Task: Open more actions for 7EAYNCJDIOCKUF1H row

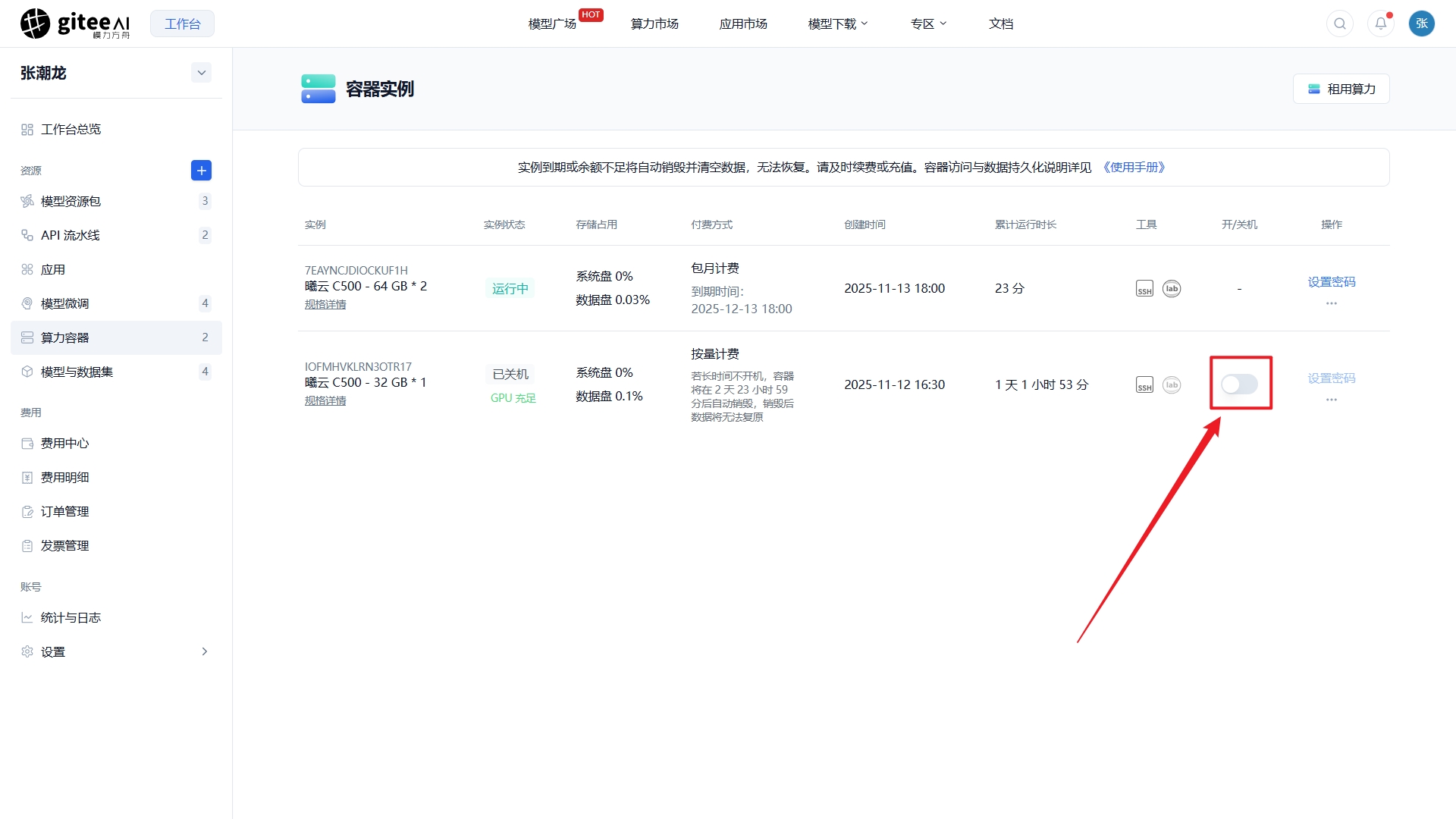Action: tap(1332, 303)
